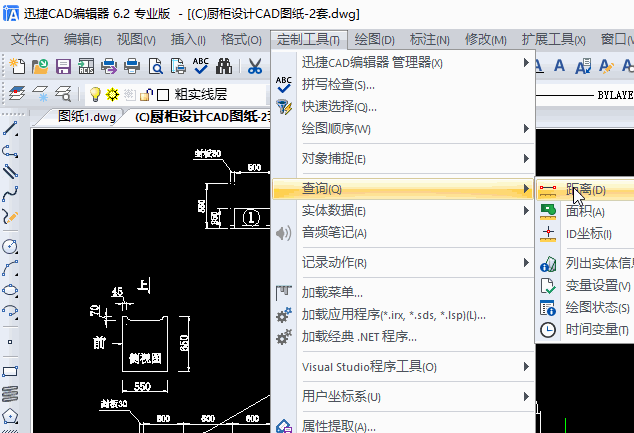Open the 扩展工具(X) menu
The height and width of the screenshot is (433, 634).
tap(553, 40)
